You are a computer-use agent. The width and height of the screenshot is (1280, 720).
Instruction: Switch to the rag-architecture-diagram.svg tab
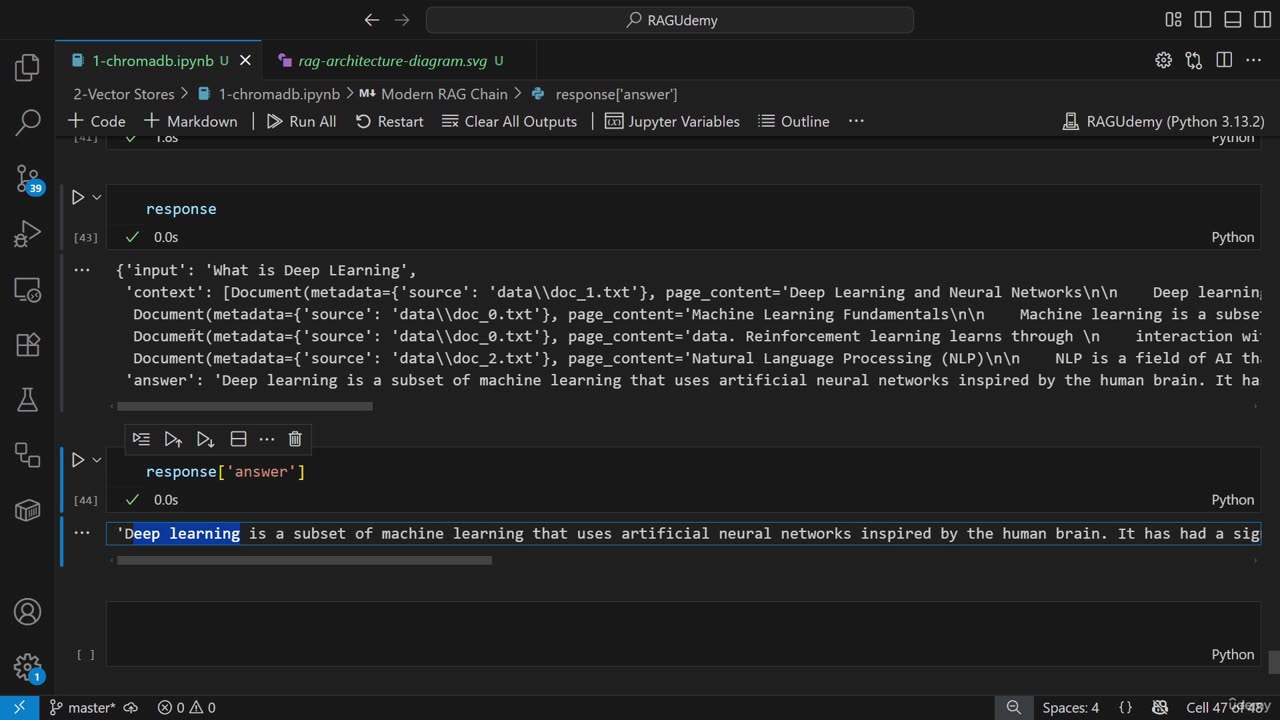click(x=392, y=61)
